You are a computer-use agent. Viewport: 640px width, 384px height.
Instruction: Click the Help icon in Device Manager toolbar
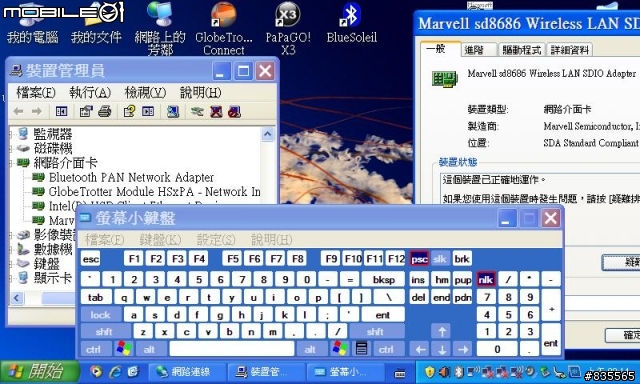point(129,111)
